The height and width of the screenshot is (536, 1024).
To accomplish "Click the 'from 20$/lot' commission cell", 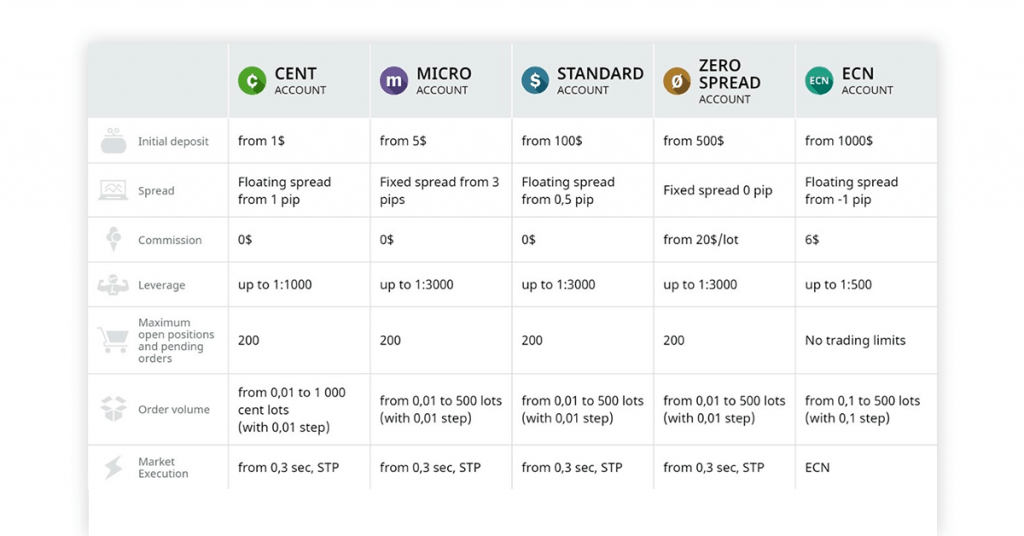I will pos(702,240).
